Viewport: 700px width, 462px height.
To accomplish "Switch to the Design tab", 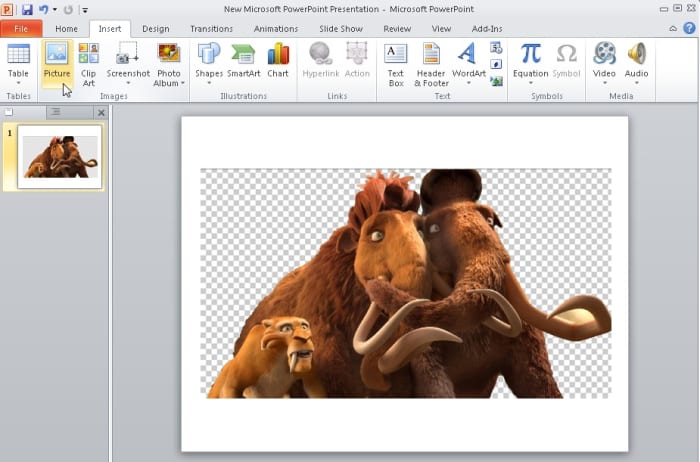I will [156, 29].
